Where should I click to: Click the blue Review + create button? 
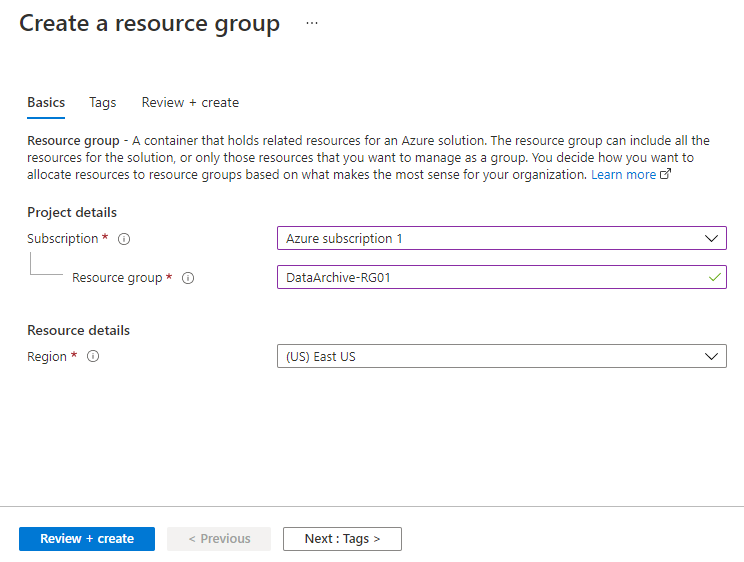[87, 539]
